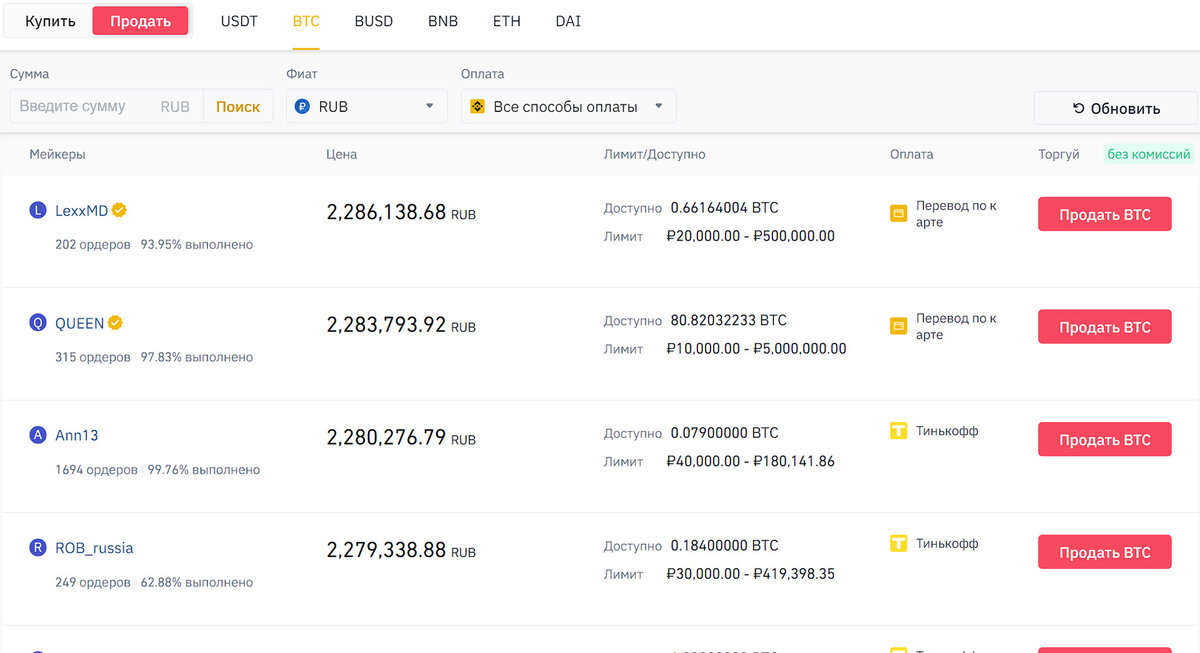This screenshot has width=1200, height=653.
Task: Click price 2,279,338.88 RUB
Action: (x=401, y=550)
